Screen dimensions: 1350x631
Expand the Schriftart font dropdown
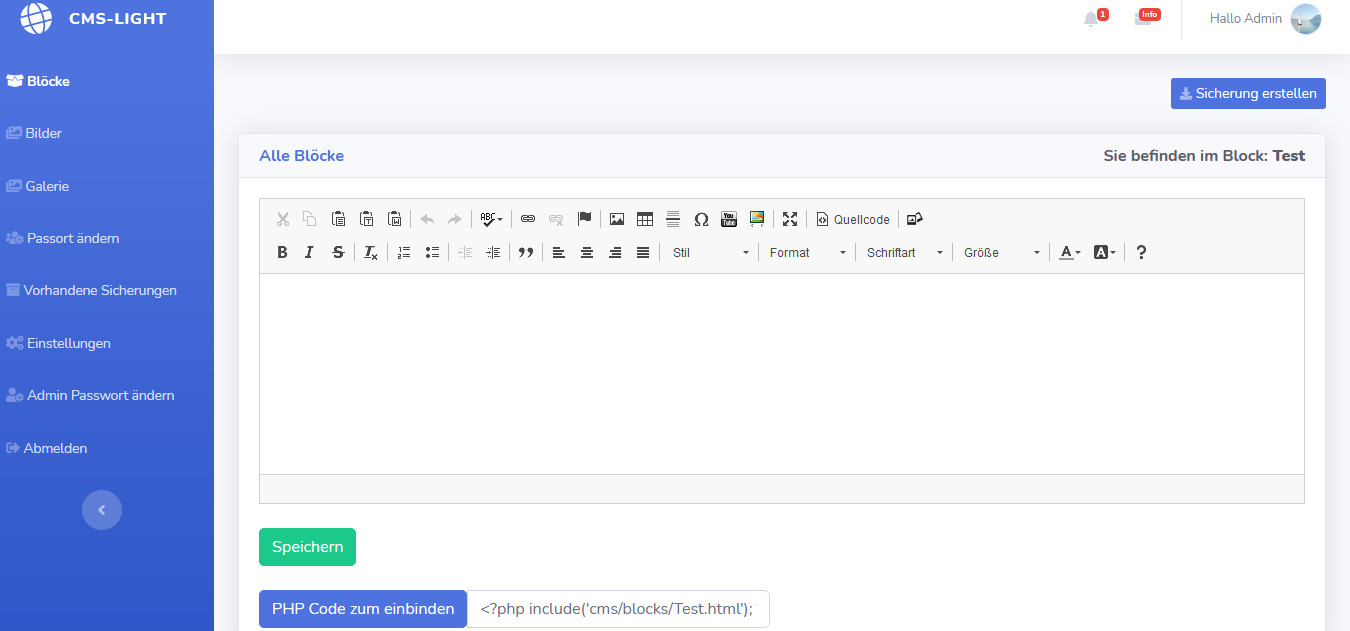click(x=904, y=252)
